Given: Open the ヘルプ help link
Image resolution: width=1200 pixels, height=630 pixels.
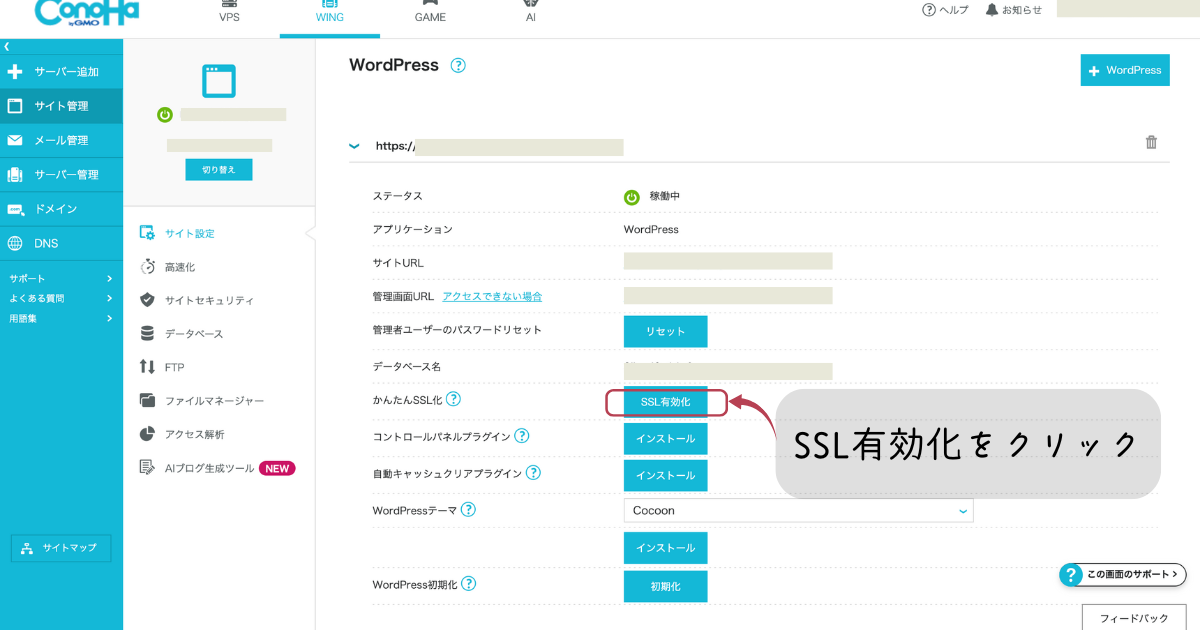Looking at the screenshot, I should point(945,10).
